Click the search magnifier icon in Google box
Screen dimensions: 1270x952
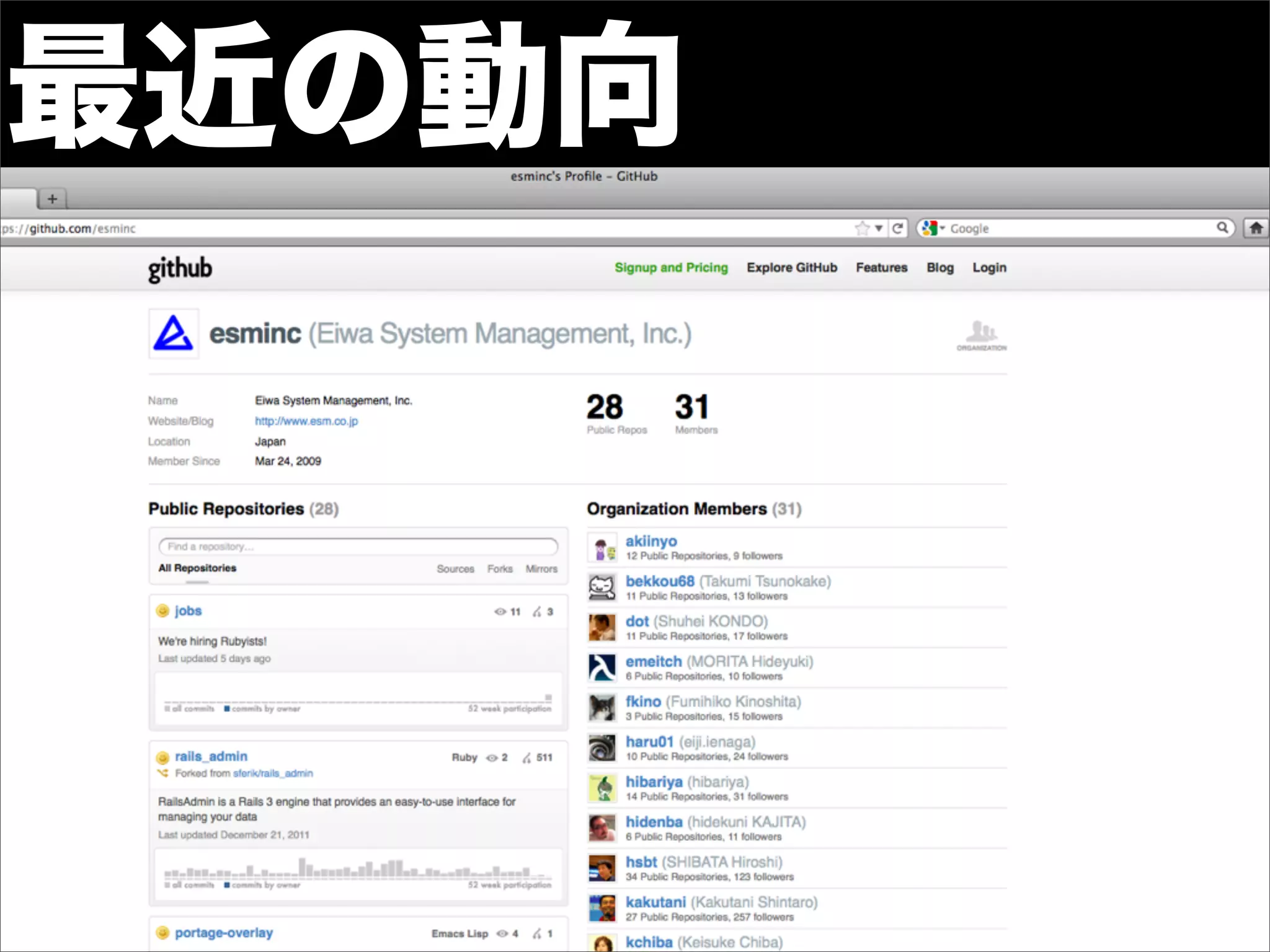pos(1222,227)
